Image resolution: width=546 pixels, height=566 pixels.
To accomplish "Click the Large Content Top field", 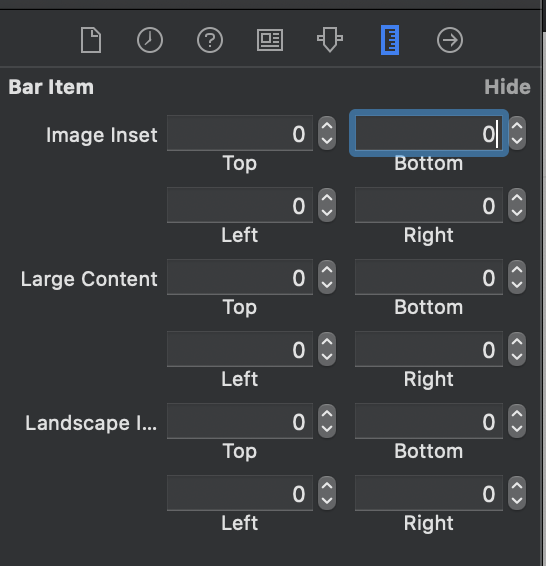I will tap(240, 277).
